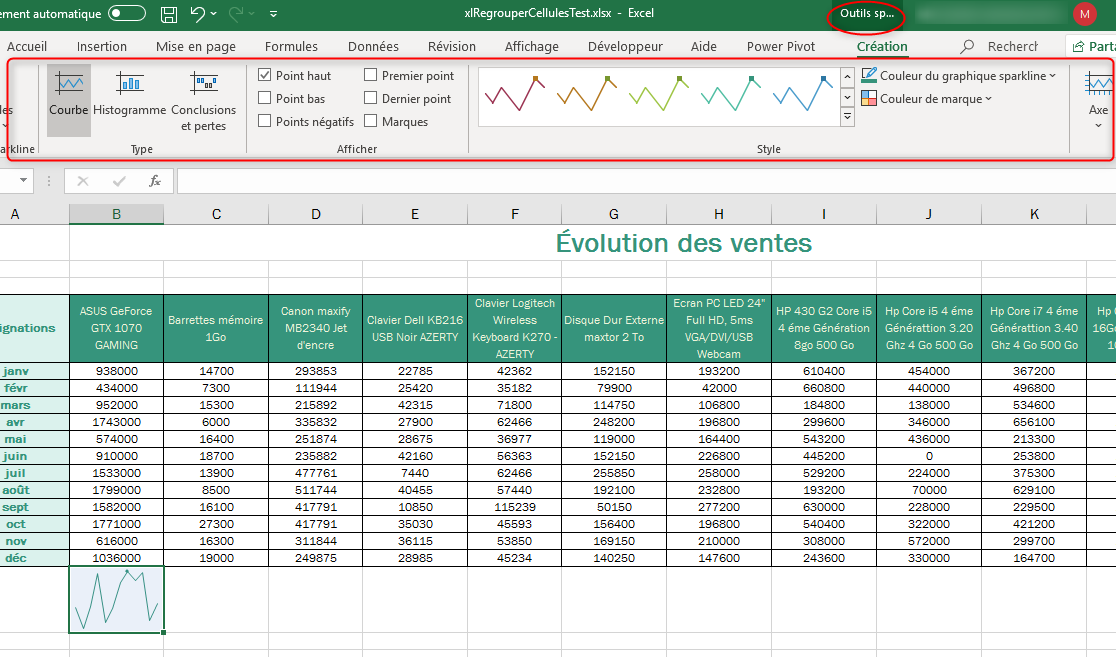Select the Création tab
This screenshot has height=657, width=1116.
pyautogui.click(x=882, y=46)
